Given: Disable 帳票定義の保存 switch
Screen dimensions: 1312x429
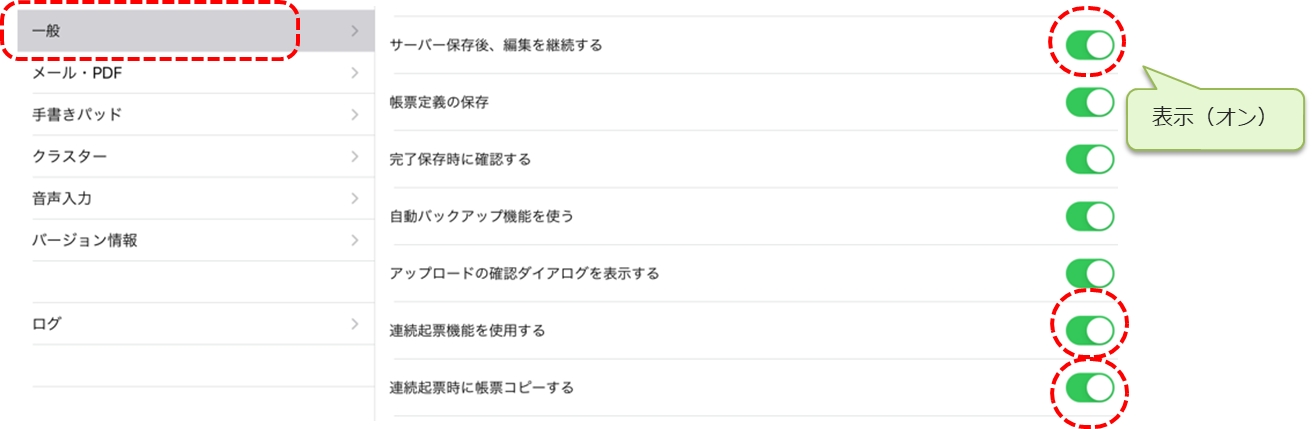Looking at the screenshot, I should [x=1089, y=102].
